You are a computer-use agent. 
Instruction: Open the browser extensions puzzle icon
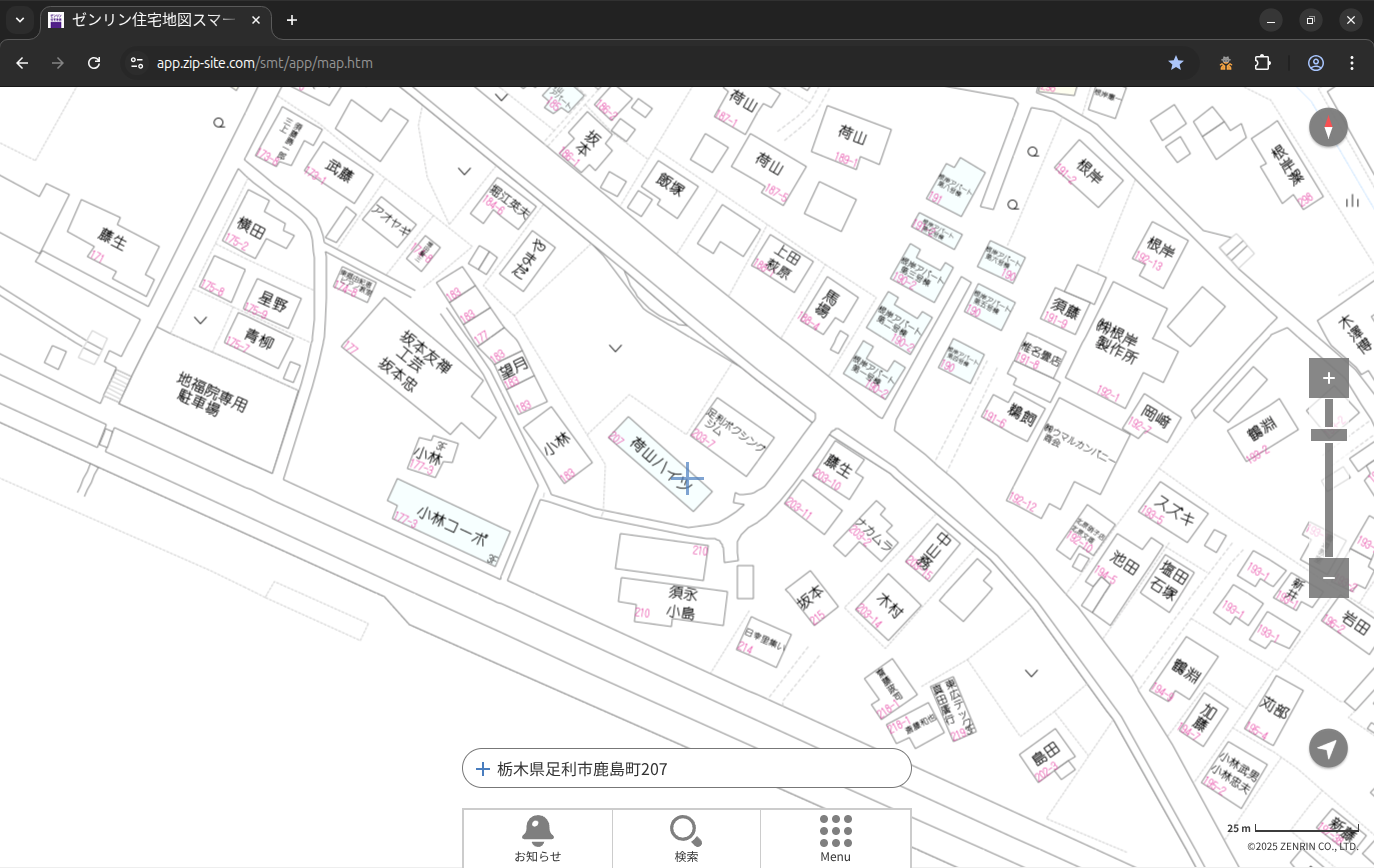1262,63
